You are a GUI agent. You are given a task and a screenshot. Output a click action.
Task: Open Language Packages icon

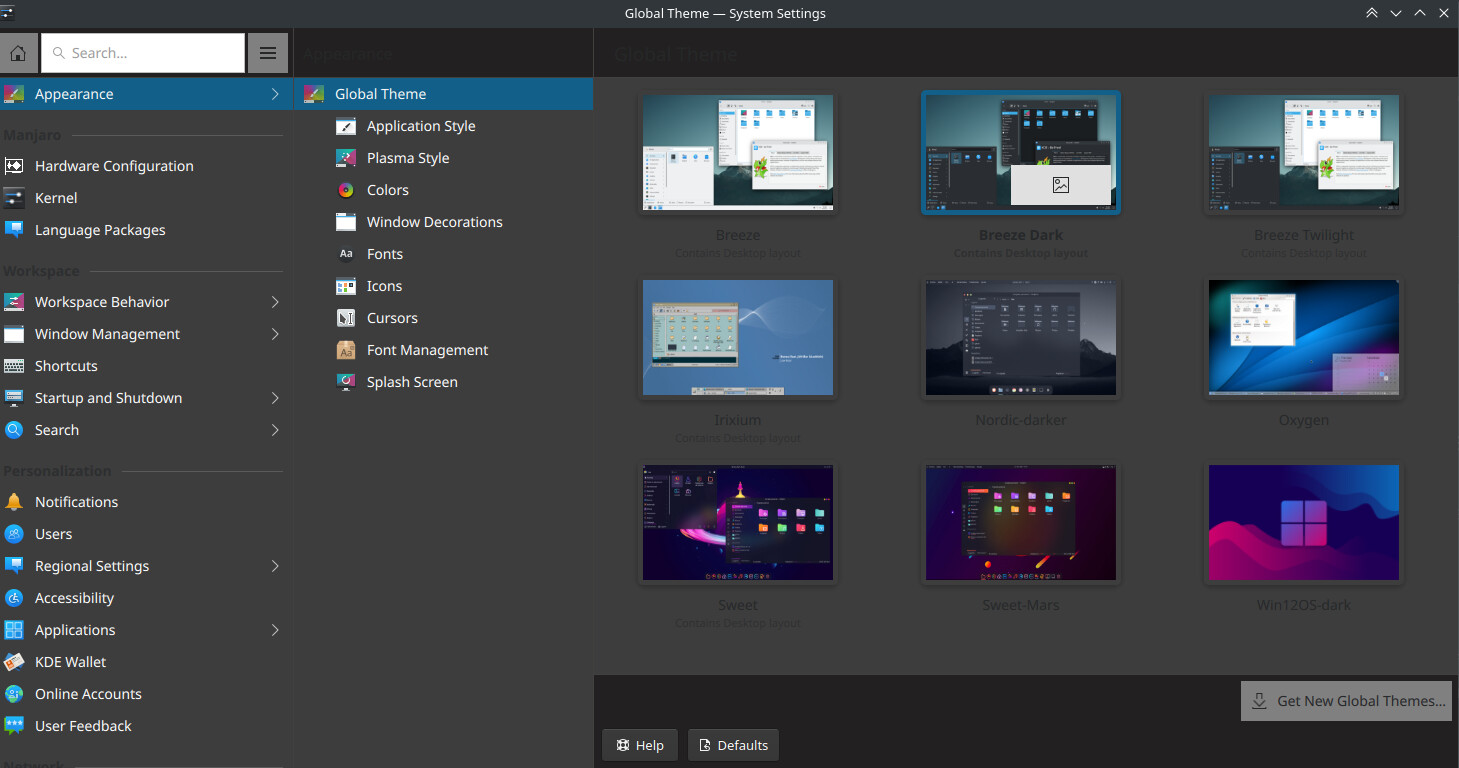pyautogui.click(x=14, y=230)
